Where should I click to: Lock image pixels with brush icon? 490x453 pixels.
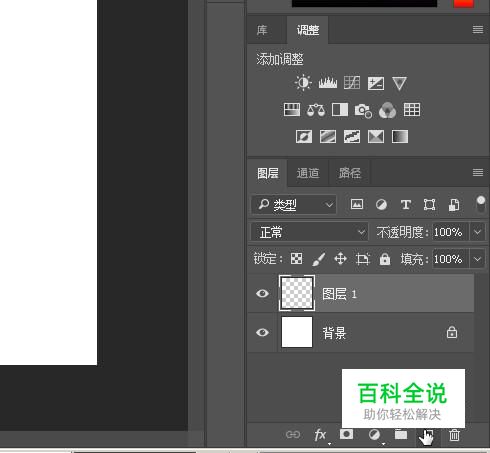pos(318,259)
